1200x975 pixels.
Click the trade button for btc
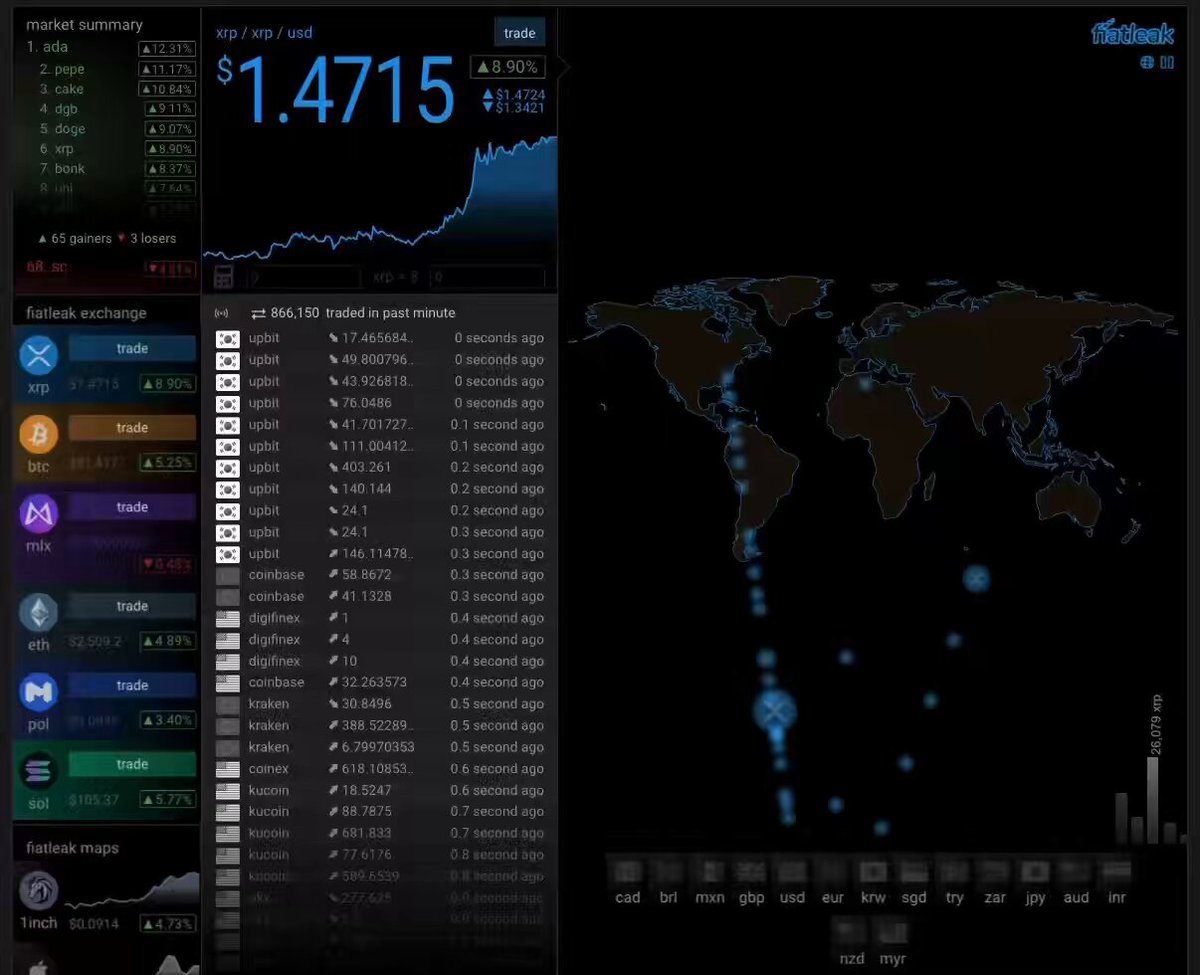(x=132, y=428)
